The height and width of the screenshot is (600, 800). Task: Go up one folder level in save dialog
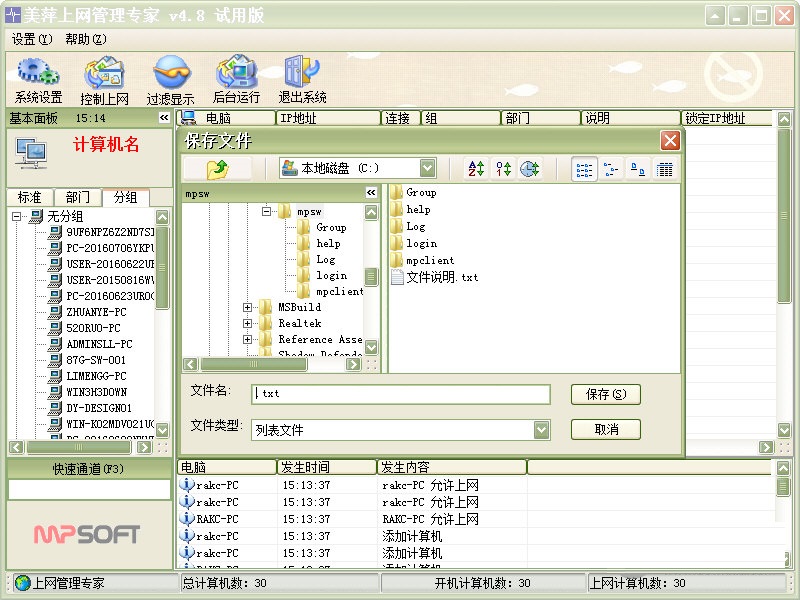(217, 169)
